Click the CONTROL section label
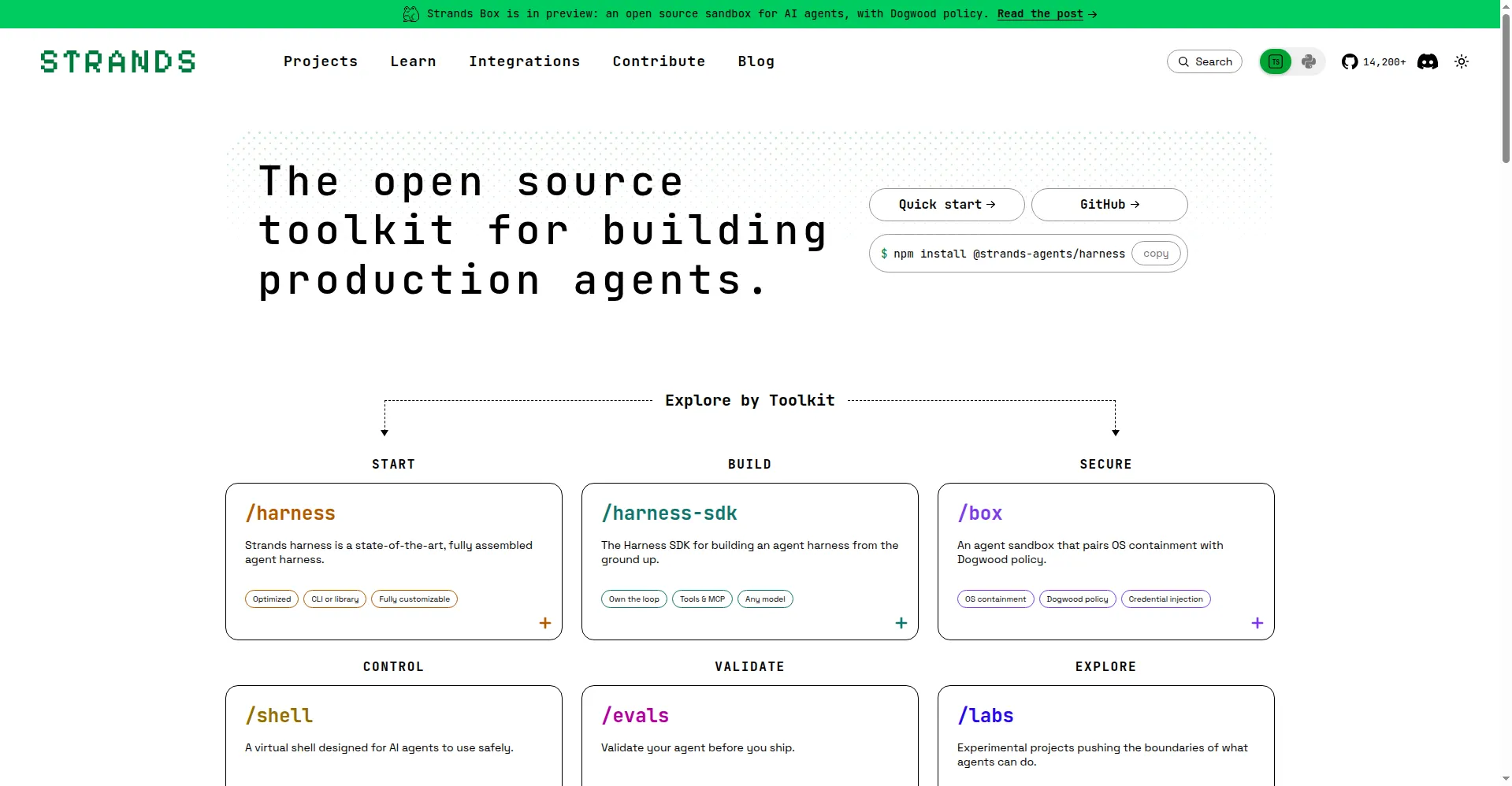1512x786 pixels. 394,667
